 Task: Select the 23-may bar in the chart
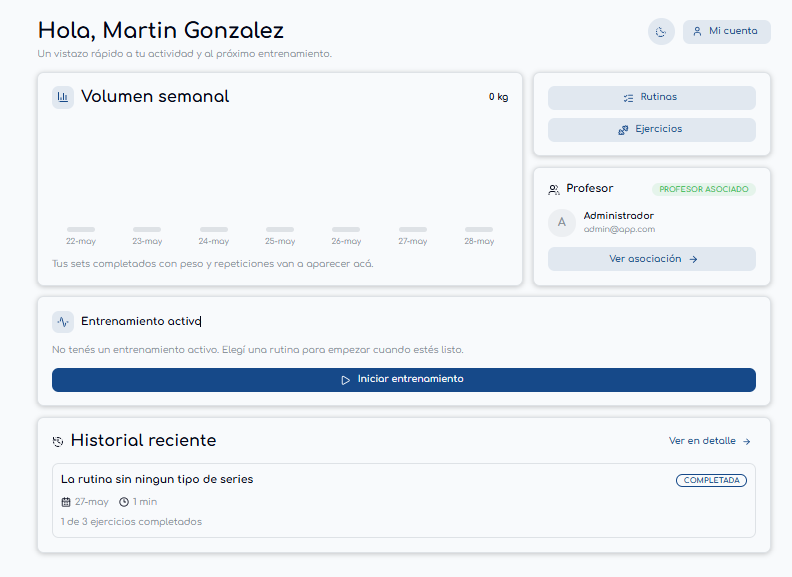147,229
